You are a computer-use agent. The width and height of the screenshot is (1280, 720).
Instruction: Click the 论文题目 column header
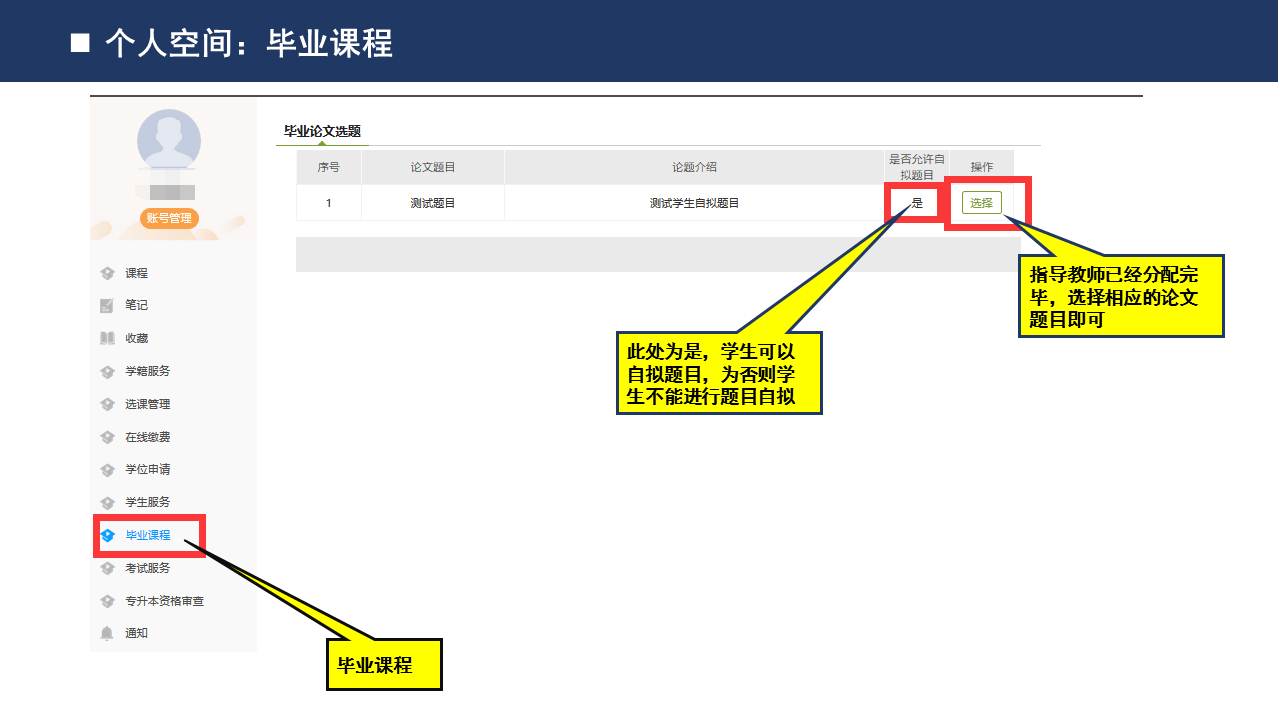tap(433, 167)
